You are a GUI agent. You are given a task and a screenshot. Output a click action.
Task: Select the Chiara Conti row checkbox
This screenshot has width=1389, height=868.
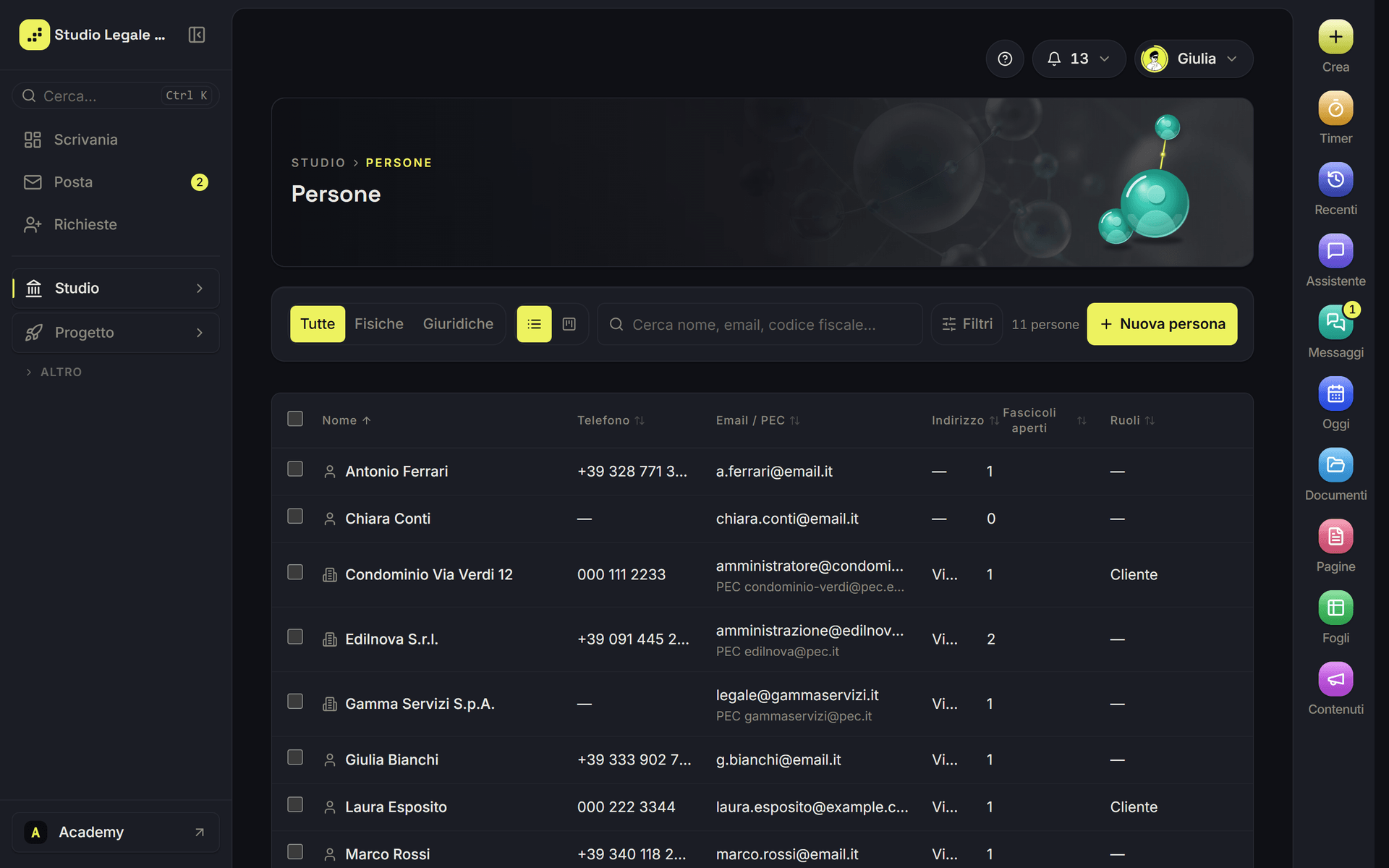tap(295, 516)
